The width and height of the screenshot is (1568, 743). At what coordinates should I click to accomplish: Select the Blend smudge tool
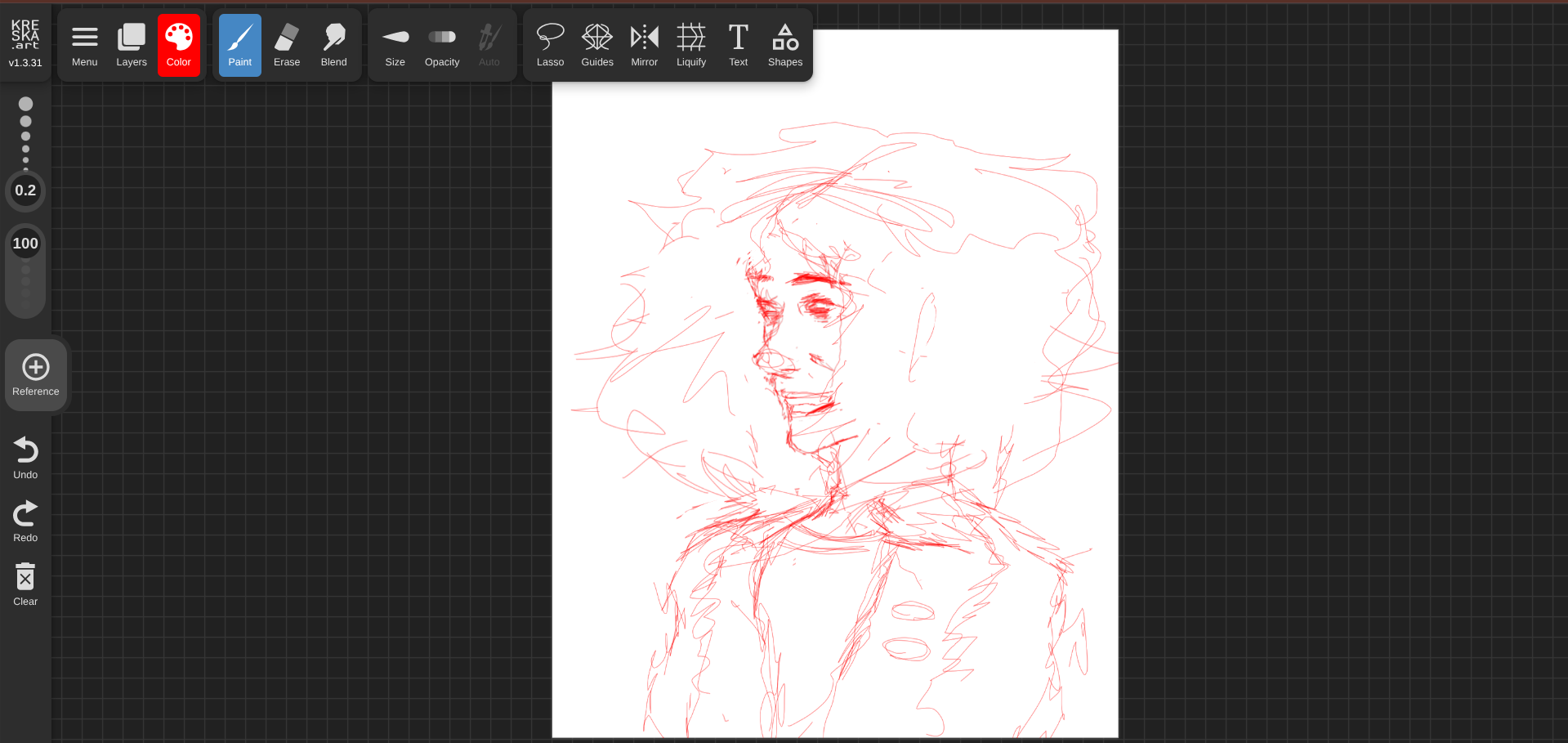point(334,46)
